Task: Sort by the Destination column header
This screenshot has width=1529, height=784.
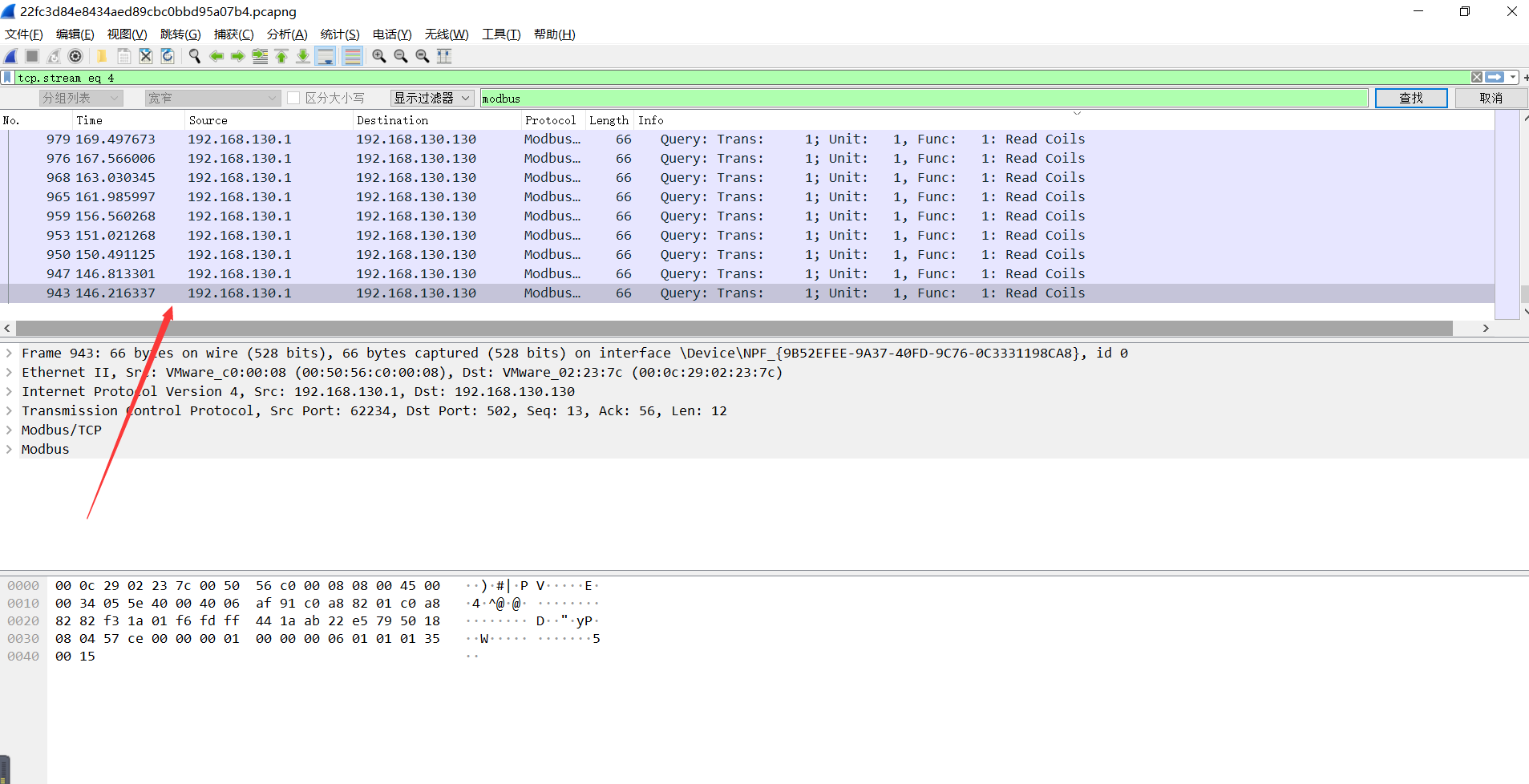Action: point(437,120)
